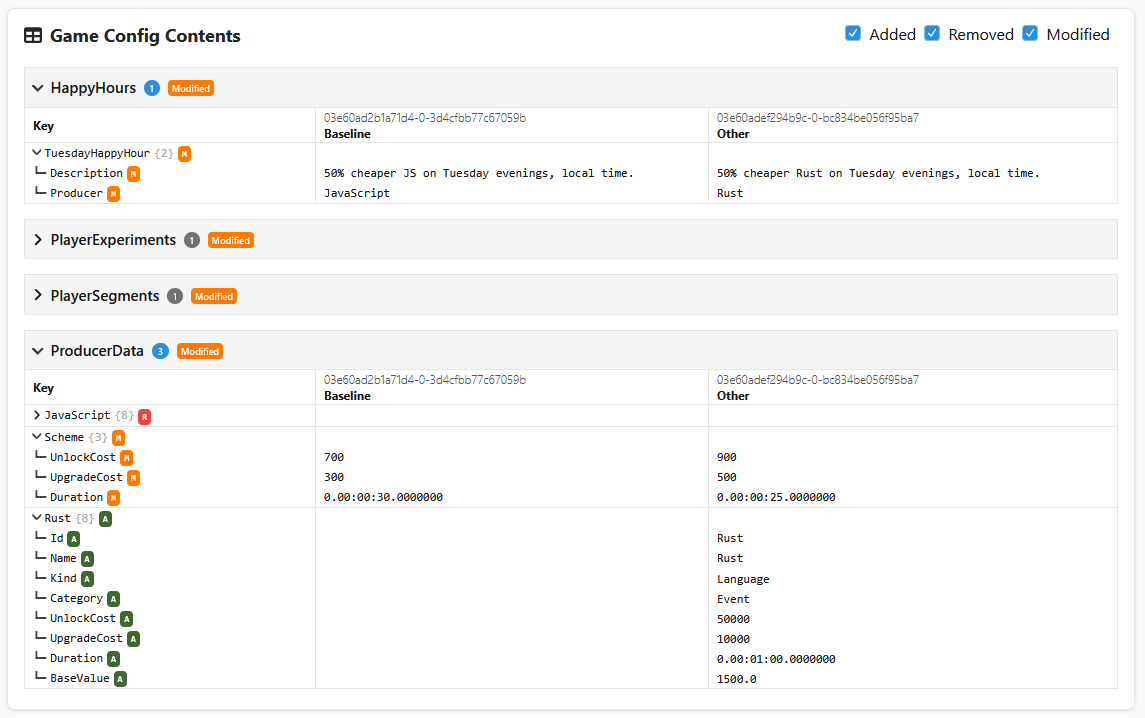Click the Key column header in ProducerData
This screenshot has width=1145, height=718.
pos(44,388)
